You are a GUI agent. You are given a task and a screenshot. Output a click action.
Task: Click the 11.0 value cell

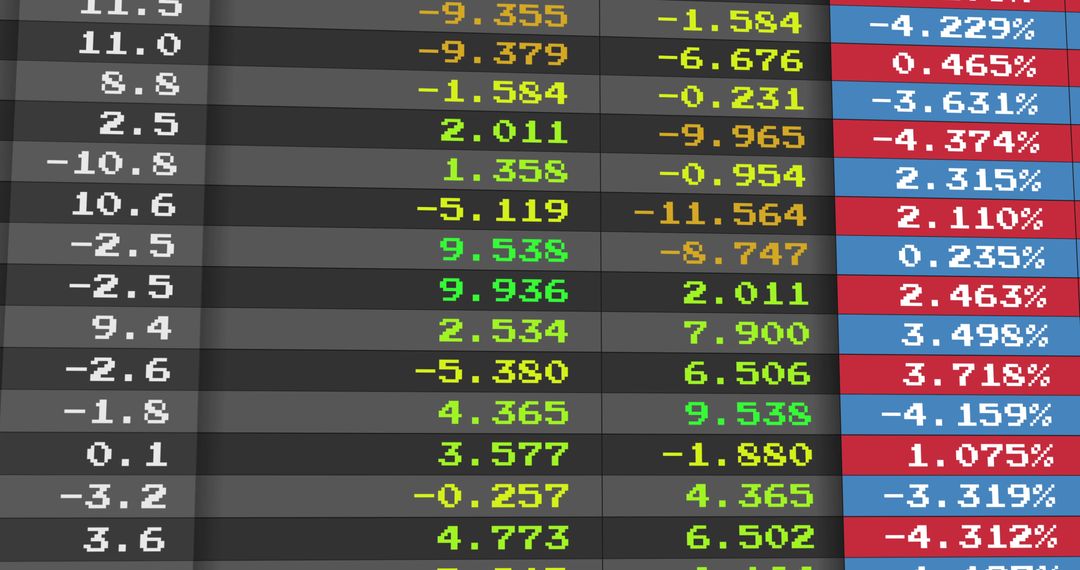(x=129, y=45)
